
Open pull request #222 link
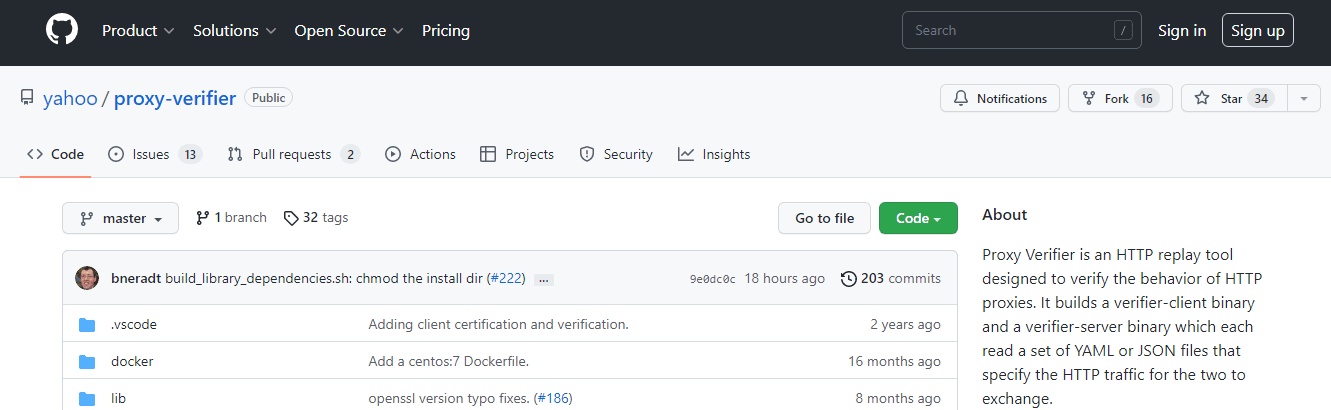click(x=506, y=278)
